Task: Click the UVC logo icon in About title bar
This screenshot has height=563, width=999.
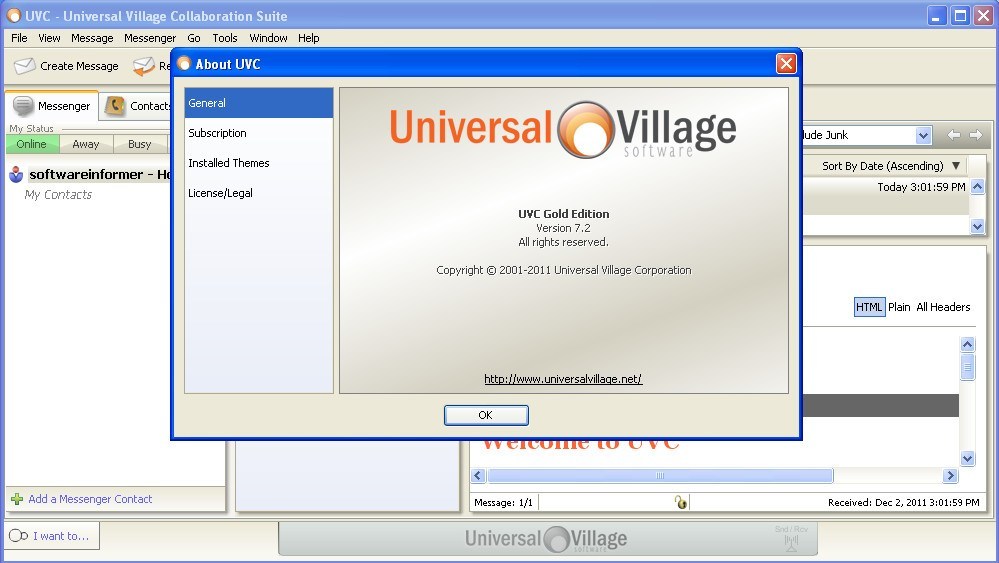Action: pyautogui.click(x=184, y=64)
